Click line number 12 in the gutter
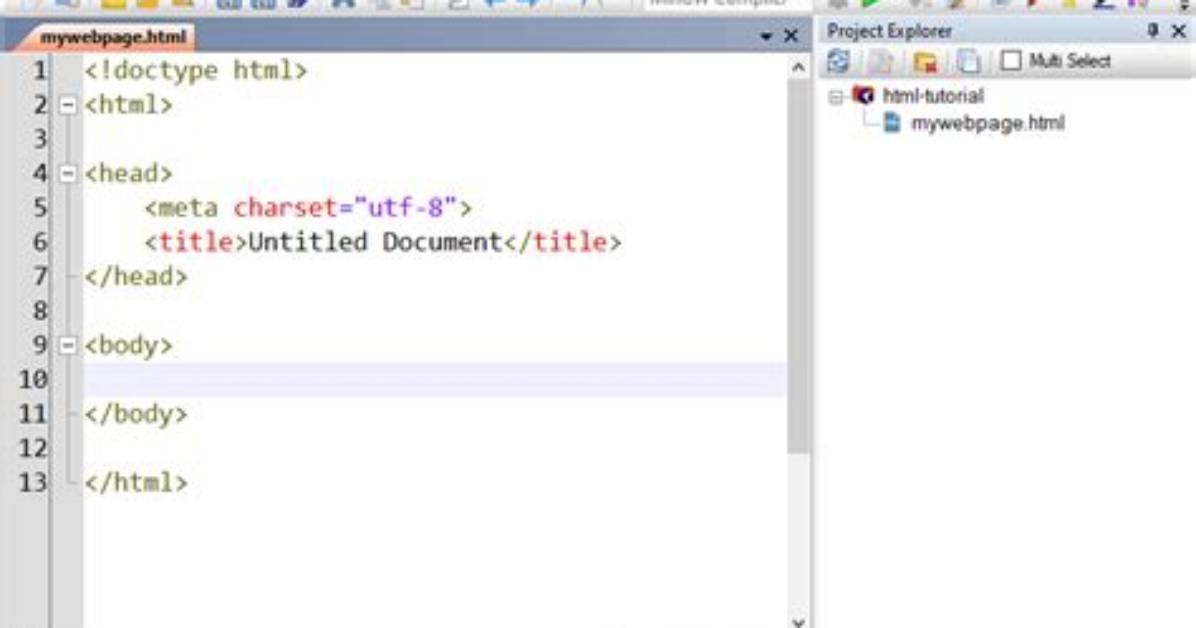 (33, 449)
